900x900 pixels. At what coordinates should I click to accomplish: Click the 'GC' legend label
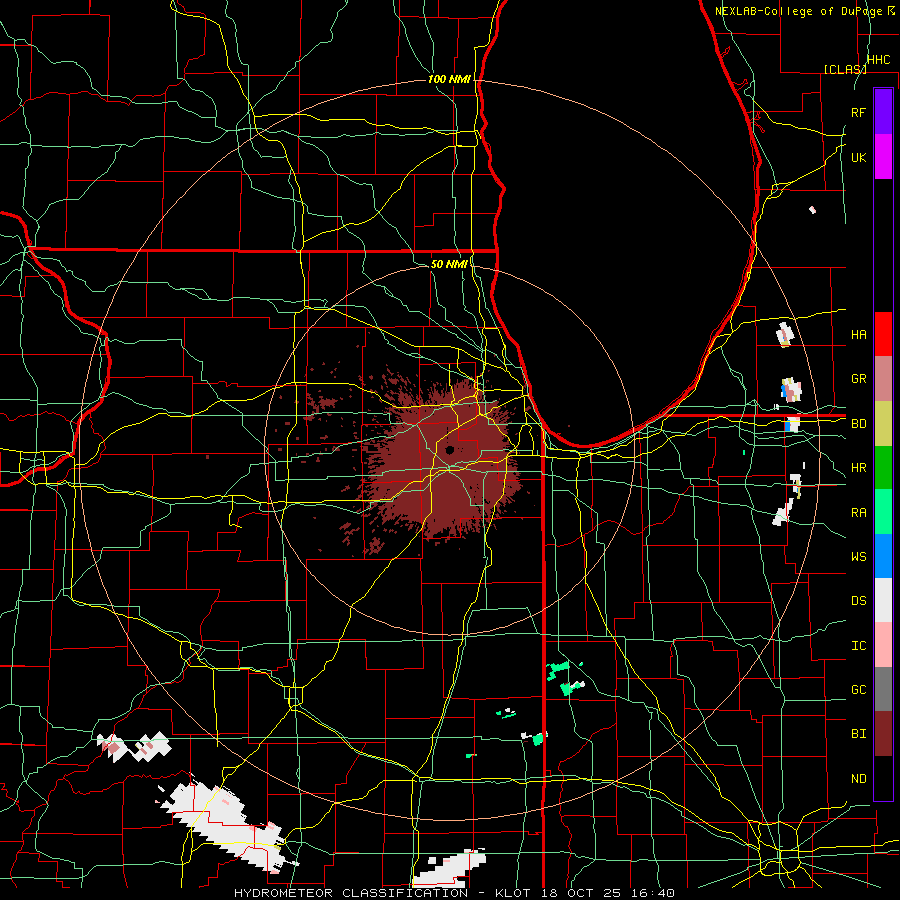pos(858,690)
